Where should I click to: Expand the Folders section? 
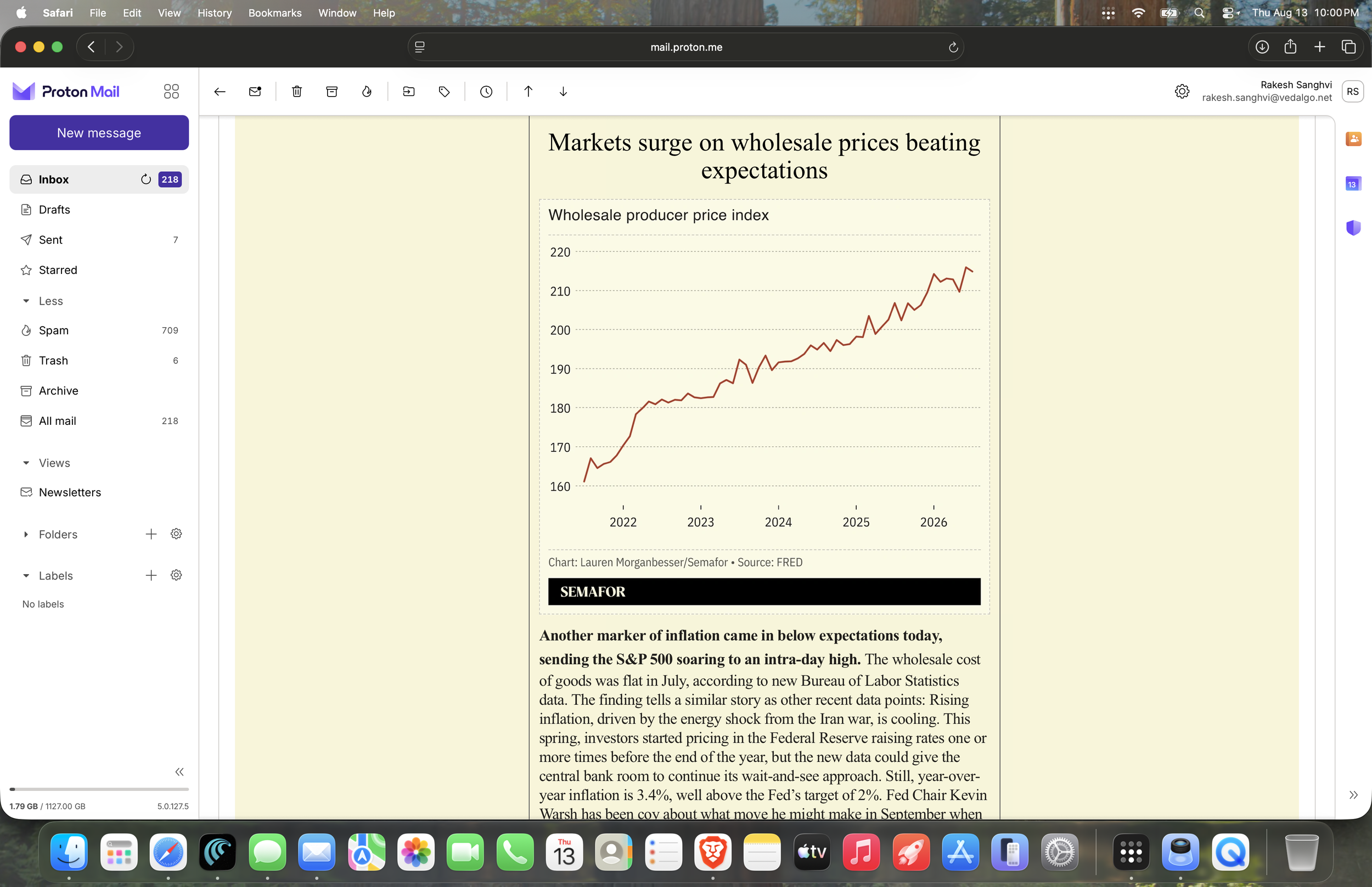coord(26,535)
